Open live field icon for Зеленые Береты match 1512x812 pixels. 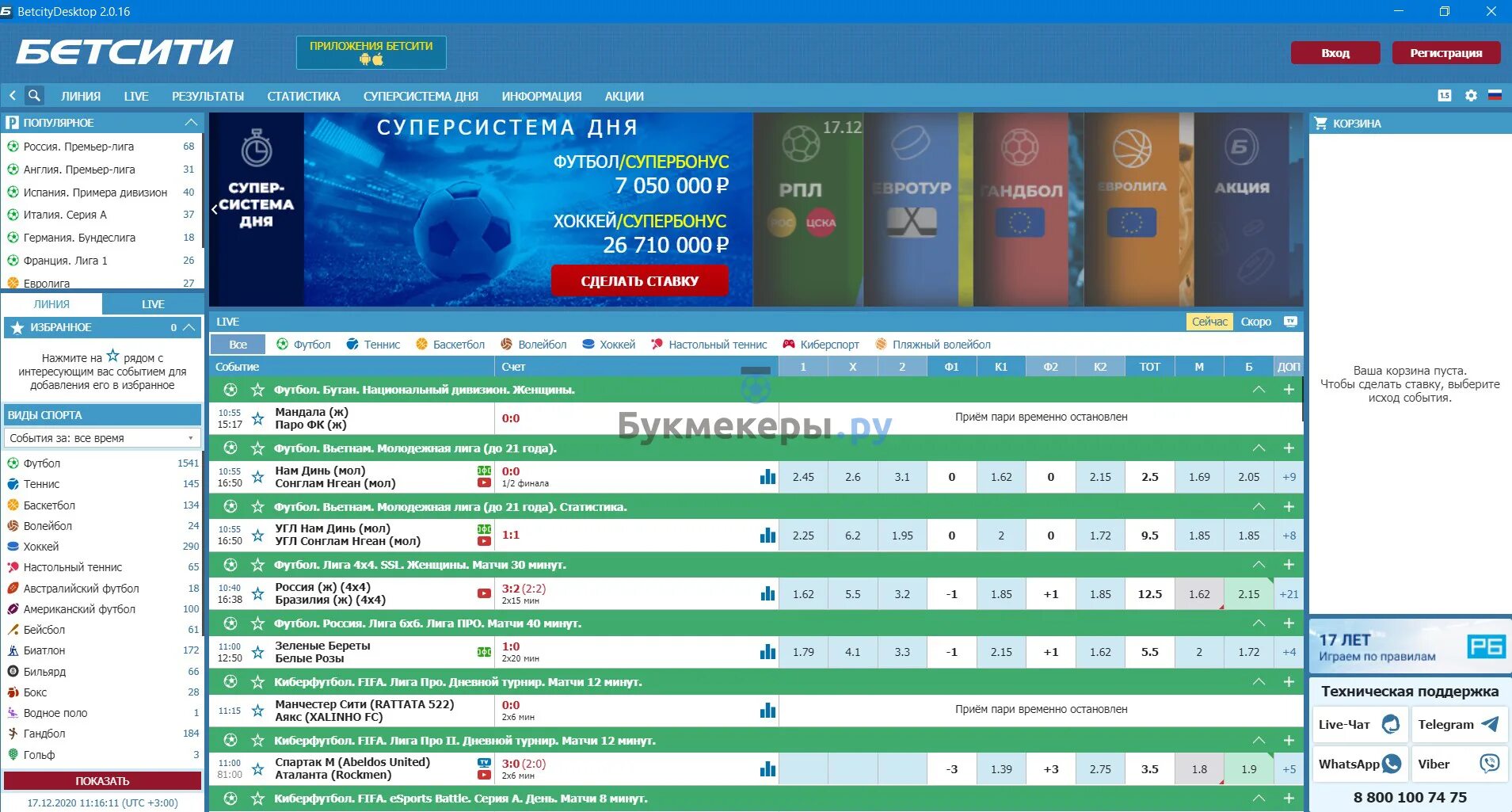coord(484,652)
